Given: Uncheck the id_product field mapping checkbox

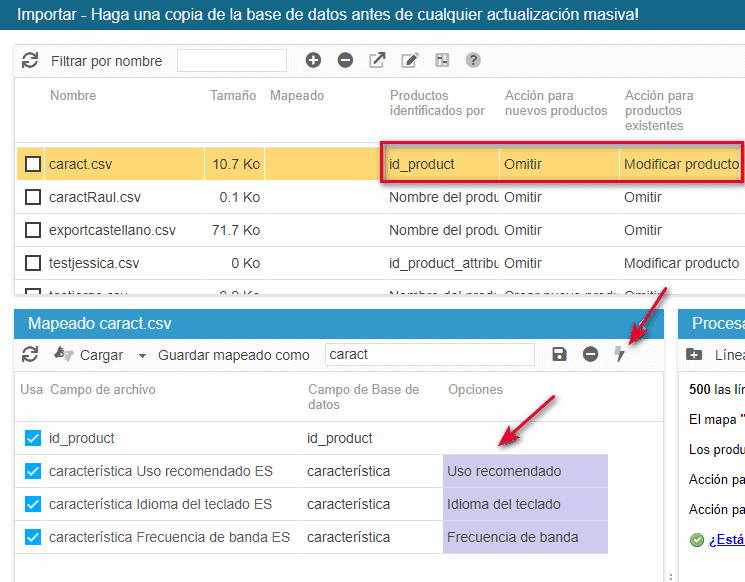Looking at the screenshot, I should (33, 438).
